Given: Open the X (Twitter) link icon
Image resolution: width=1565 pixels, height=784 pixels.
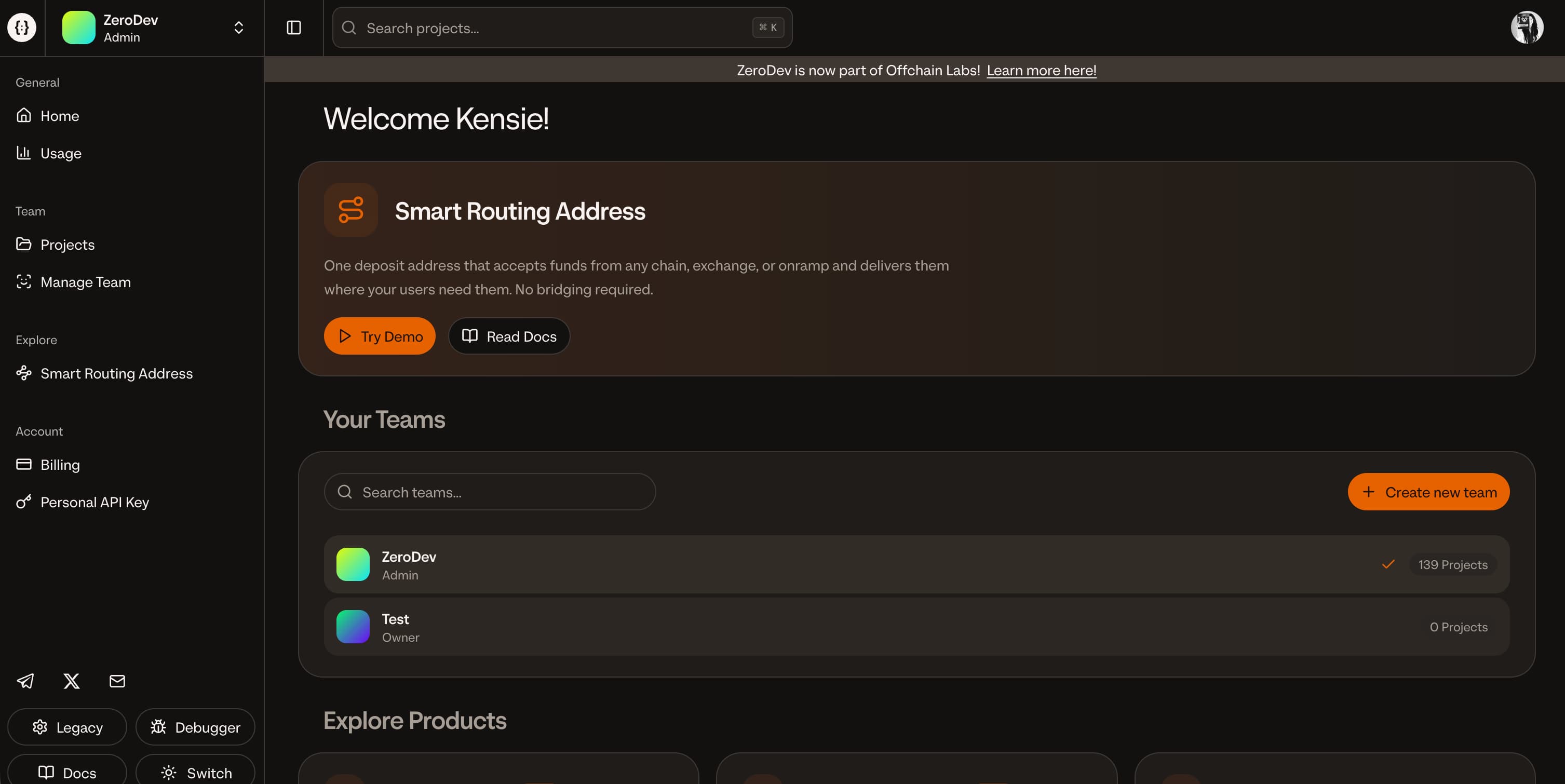Looking at the screenshot, I should tap(72, 681).
